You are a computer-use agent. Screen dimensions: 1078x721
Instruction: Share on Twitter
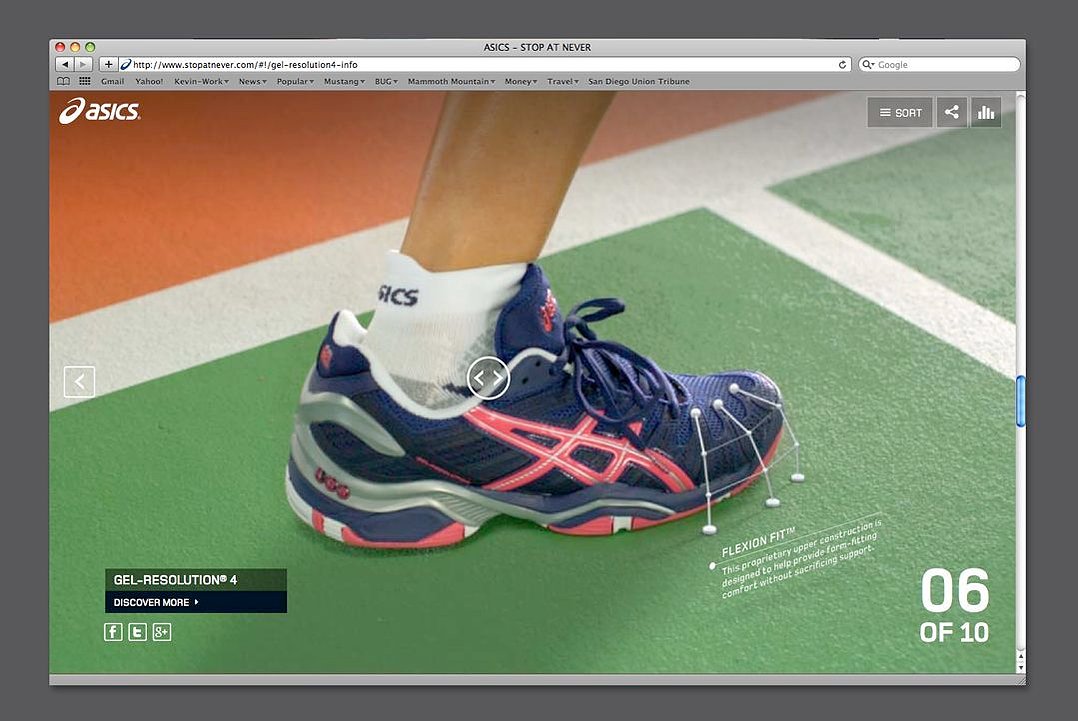point(138,632)
